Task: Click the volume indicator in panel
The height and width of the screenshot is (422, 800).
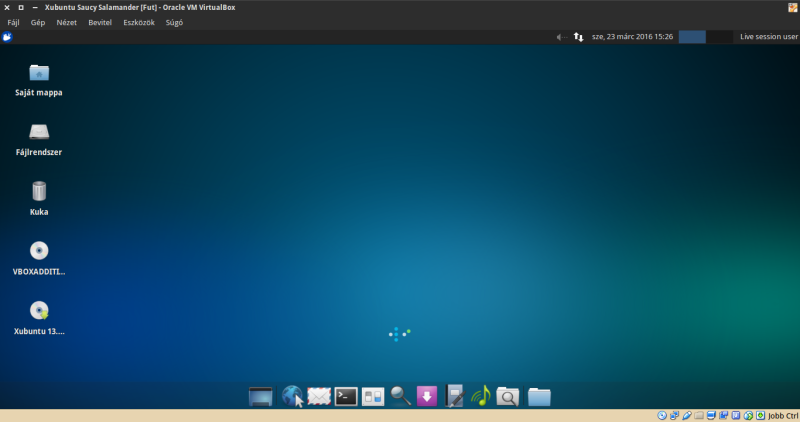Action: coord(561,37)
